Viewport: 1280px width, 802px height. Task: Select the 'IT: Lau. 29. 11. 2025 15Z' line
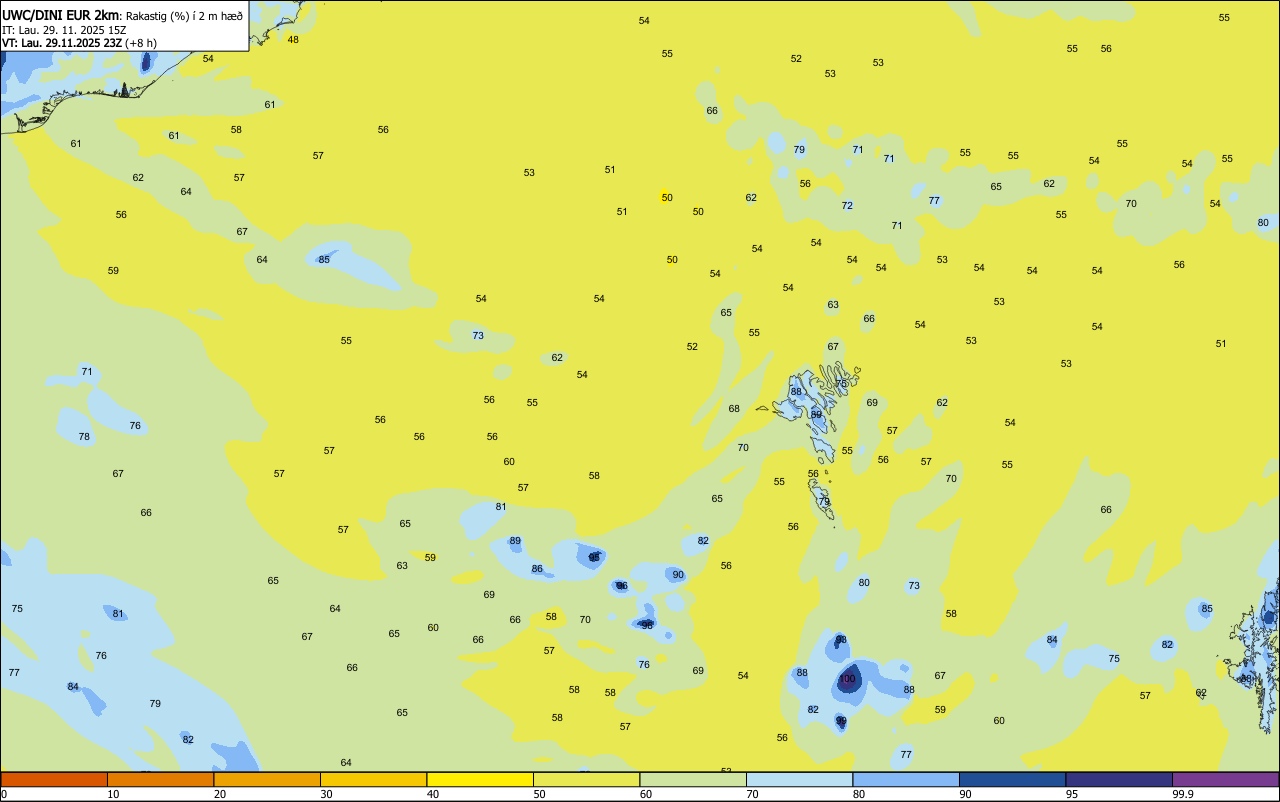64,30
